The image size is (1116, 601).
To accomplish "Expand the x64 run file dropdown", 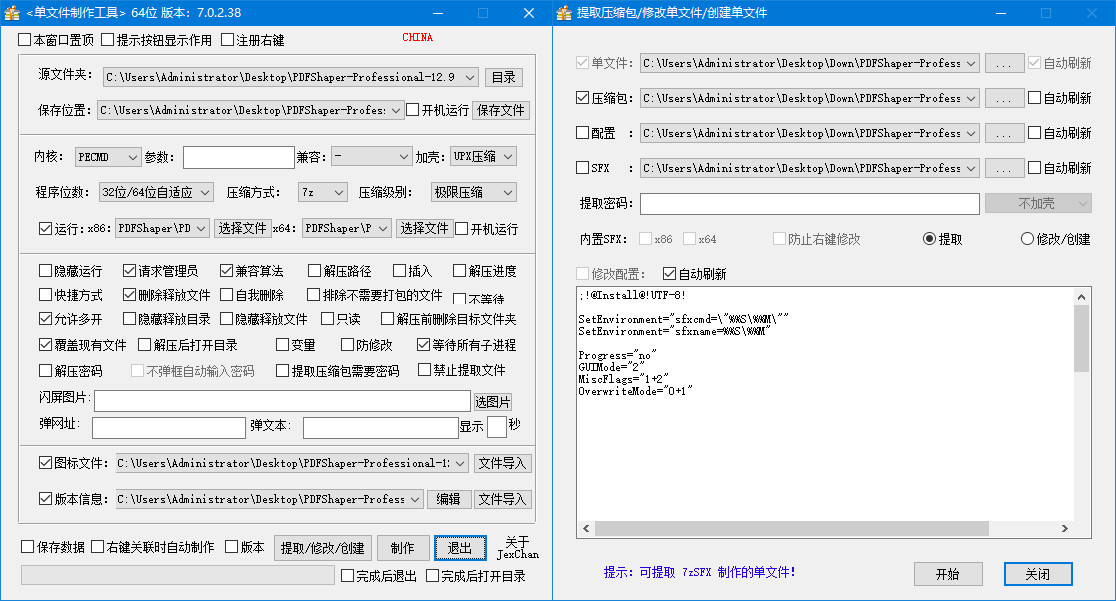I will 383,229.
